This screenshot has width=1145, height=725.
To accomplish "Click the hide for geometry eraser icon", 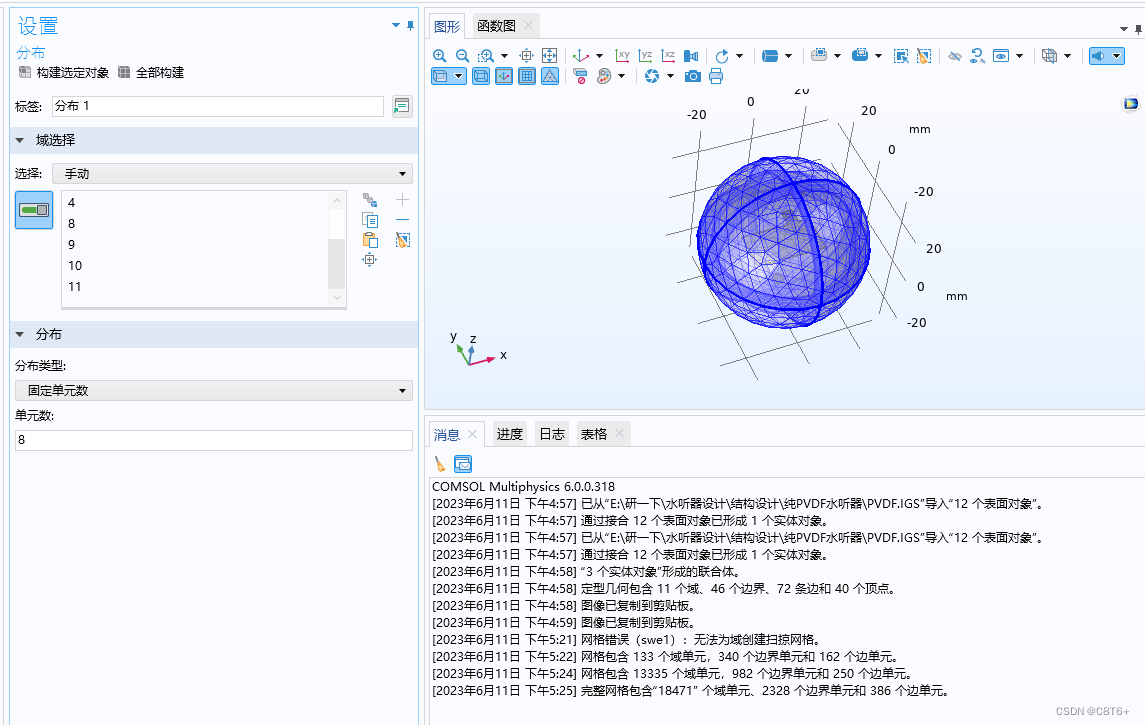I will (x=580, y=76).
